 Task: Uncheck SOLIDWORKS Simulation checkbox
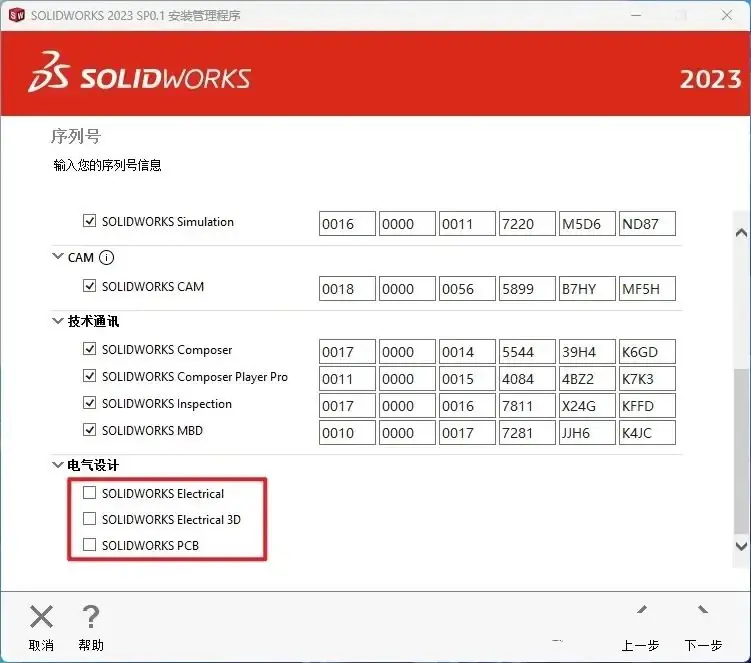tap(90, 221)
